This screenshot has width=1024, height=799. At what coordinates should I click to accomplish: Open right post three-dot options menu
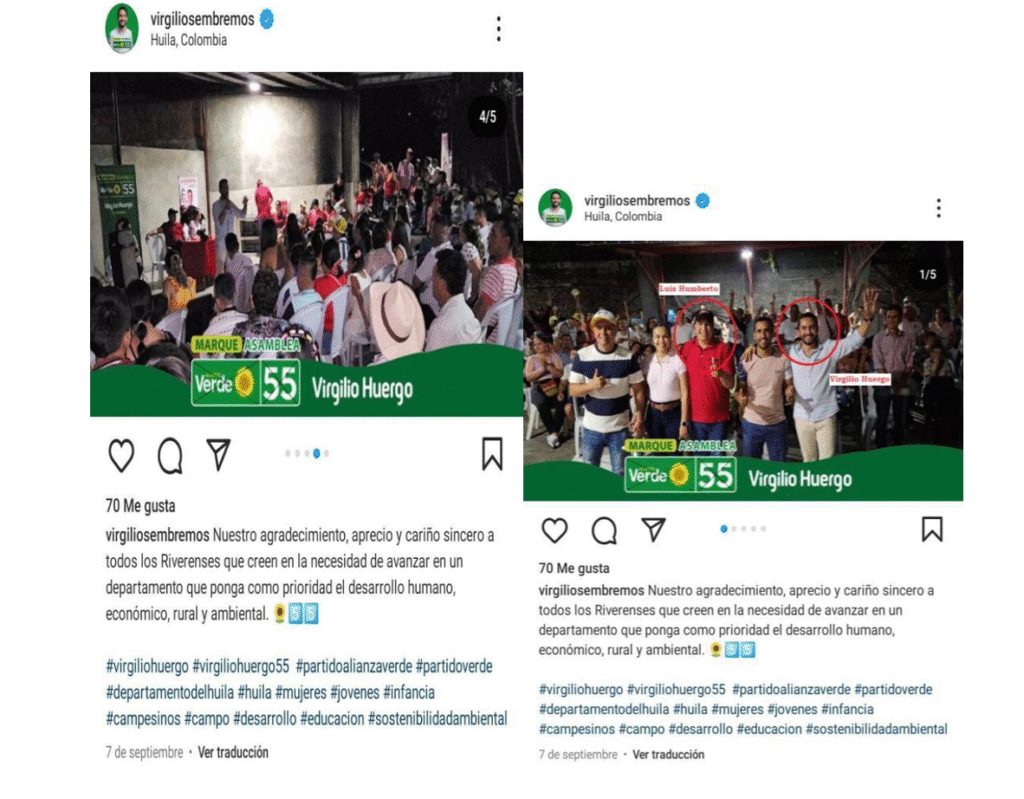coord(938,208)
